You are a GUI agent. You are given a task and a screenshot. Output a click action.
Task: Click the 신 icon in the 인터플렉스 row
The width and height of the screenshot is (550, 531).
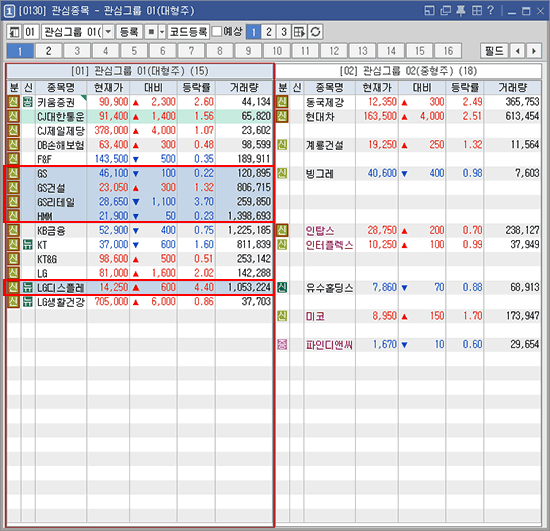pos(282,244)
